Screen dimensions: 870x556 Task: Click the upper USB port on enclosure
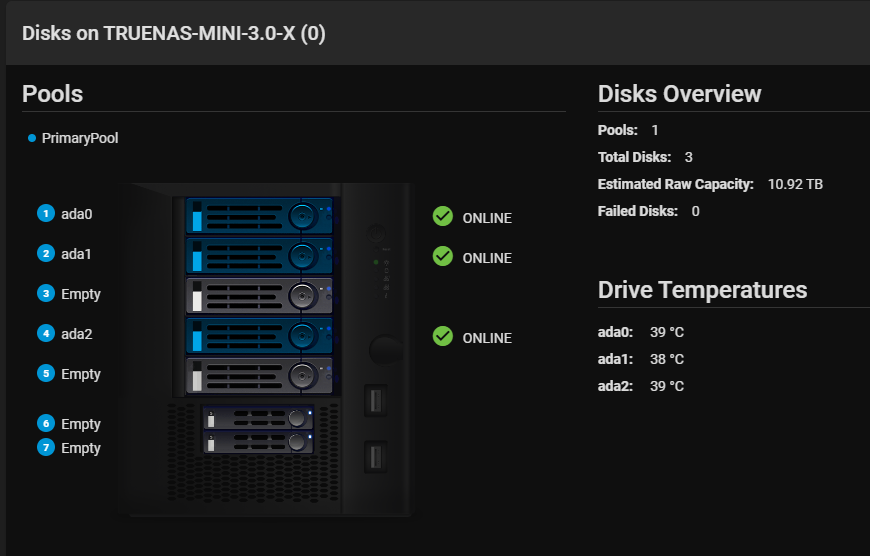point(376,401)
